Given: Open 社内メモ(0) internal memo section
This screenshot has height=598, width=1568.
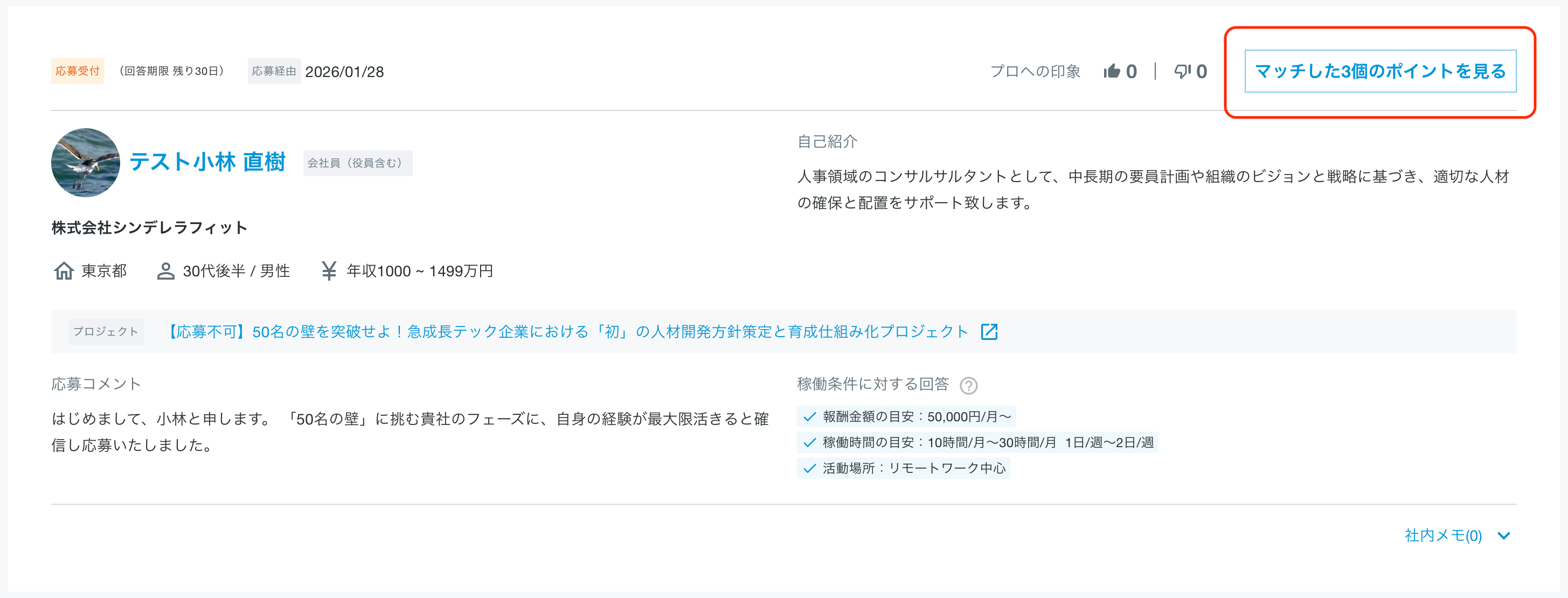Looking at the screenshot, I should [1442, 536].
